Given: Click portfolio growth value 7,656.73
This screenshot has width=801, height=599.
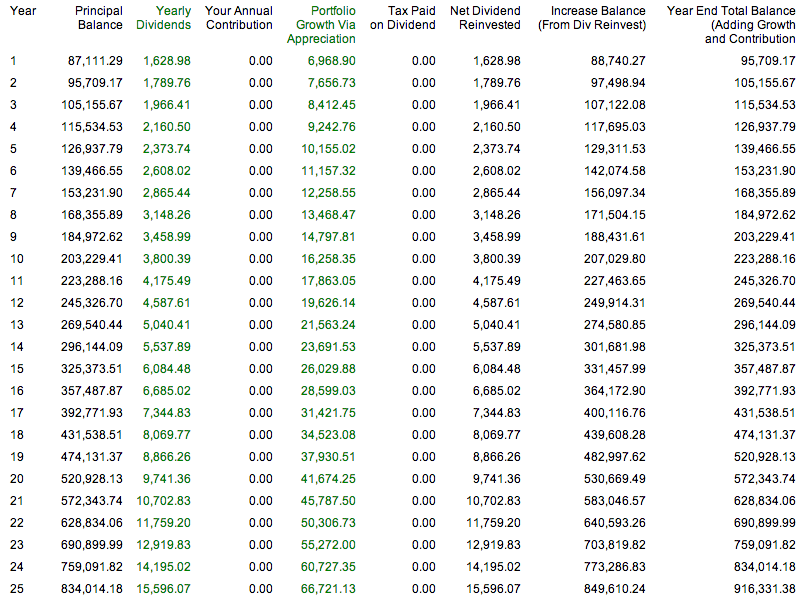Looking at the screenshot, I should 332,83.
